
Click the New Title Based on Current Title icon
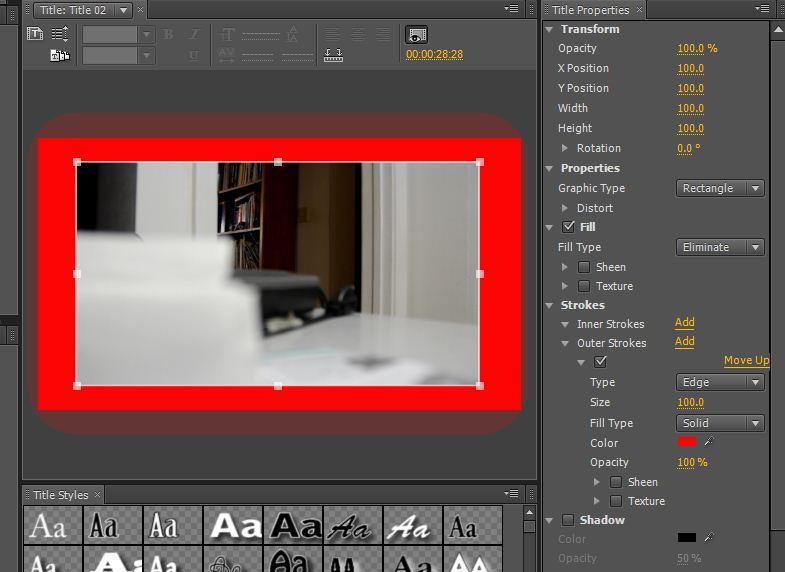tap(35, 34)
